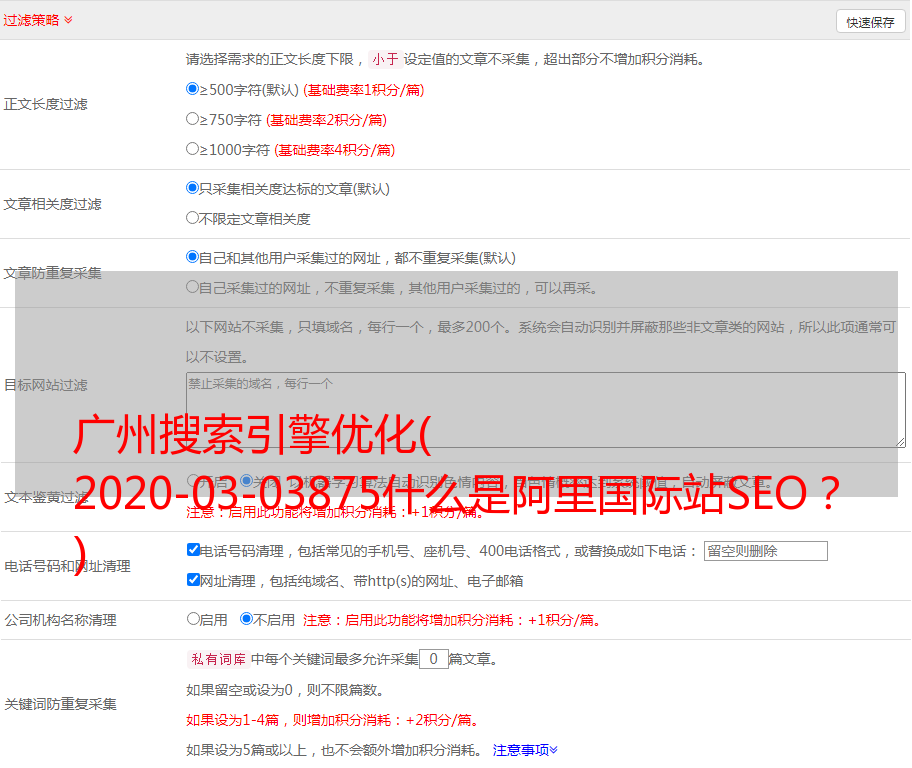912x768 pixels.
Task: Click the red text 如果设为1-4篇，则增加积分消耗
Action: 333,720
